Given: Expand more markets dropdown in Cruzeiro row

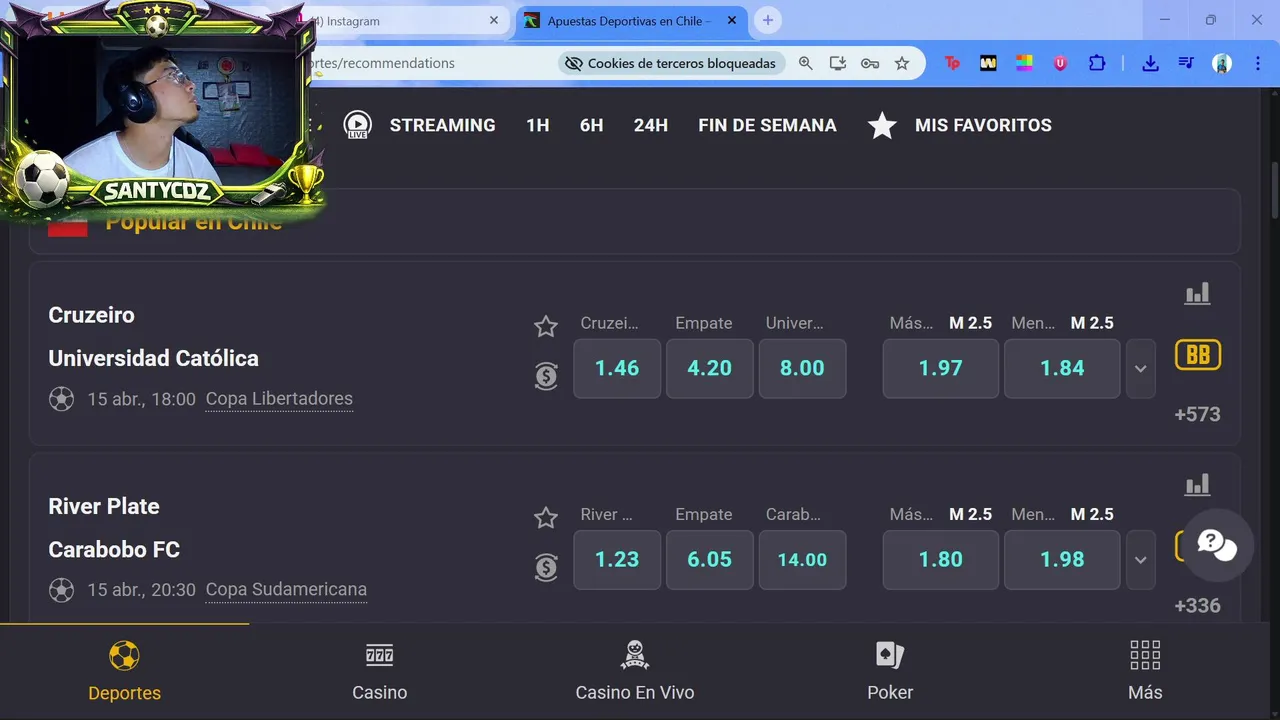Looking at the screenshot, I should click(x=1141, y=368).
